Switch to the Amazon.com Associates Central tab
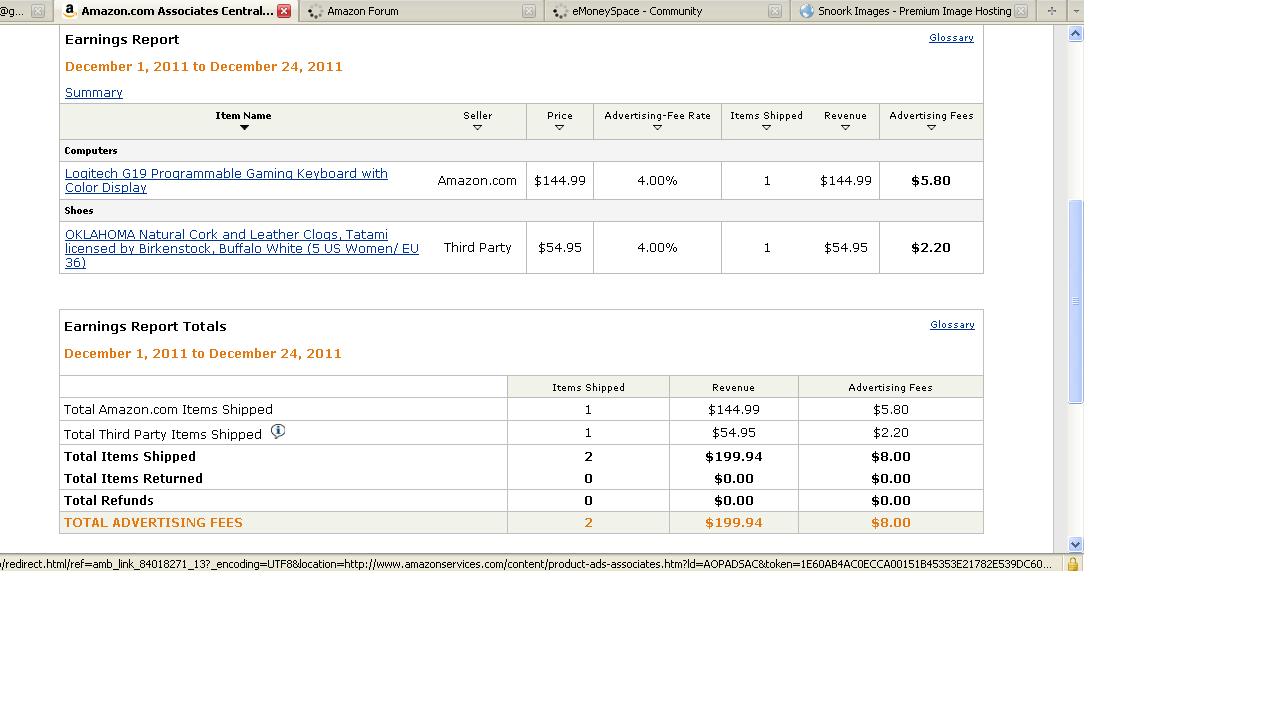The width and height of the screenshot is (1280, 720). 177,11
